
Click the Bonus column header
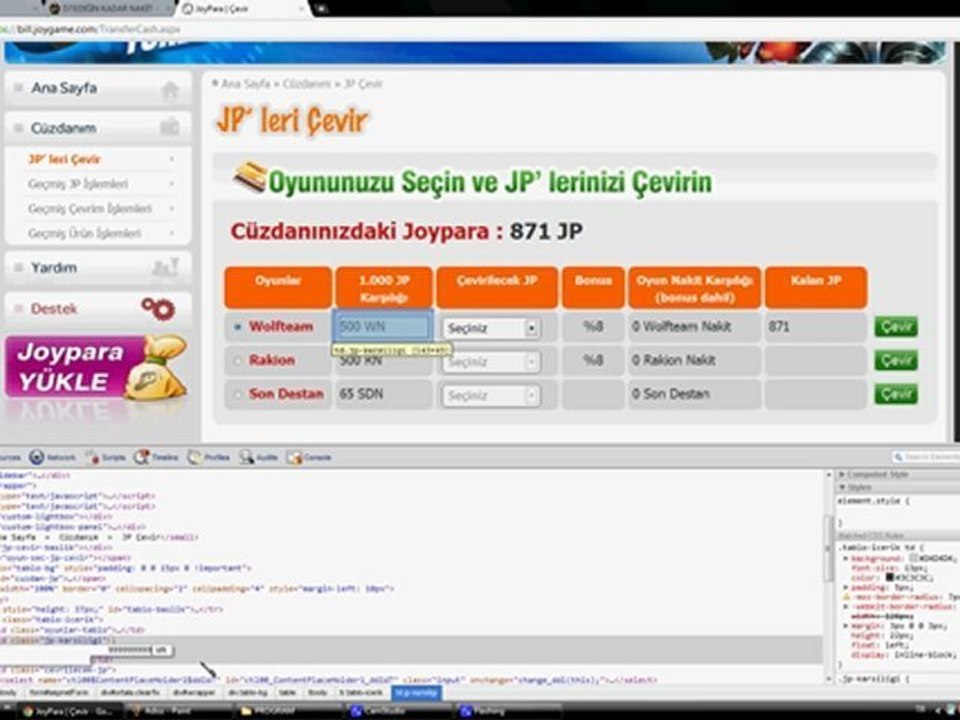593,287
